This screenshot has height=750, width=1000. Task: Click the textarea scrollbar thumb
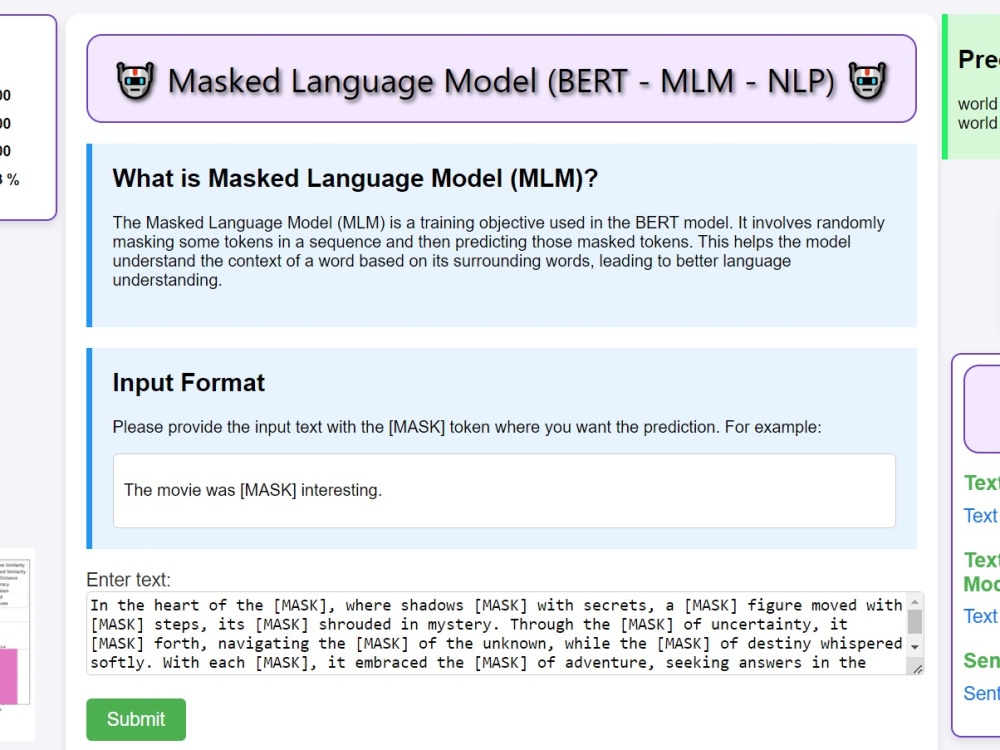point(915,621)
